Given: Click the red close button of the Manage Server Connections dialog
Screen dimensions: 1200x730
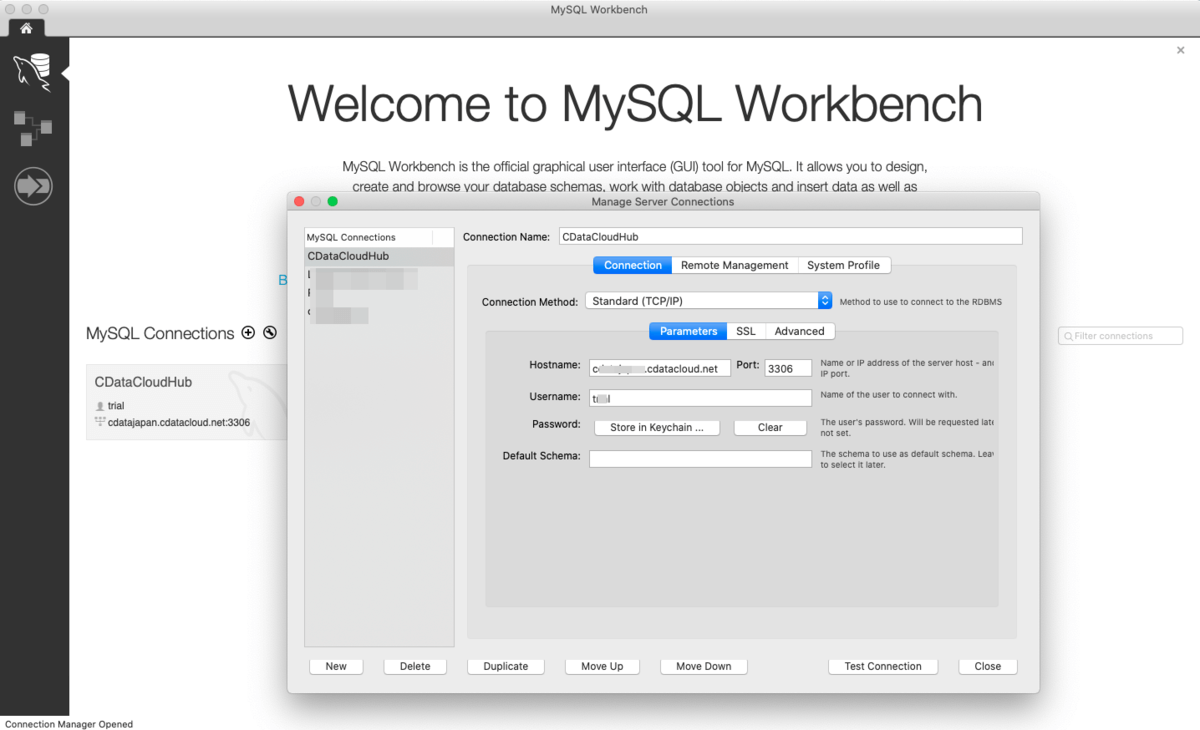Looking at the screenshot, I should (x=299, y=201).
